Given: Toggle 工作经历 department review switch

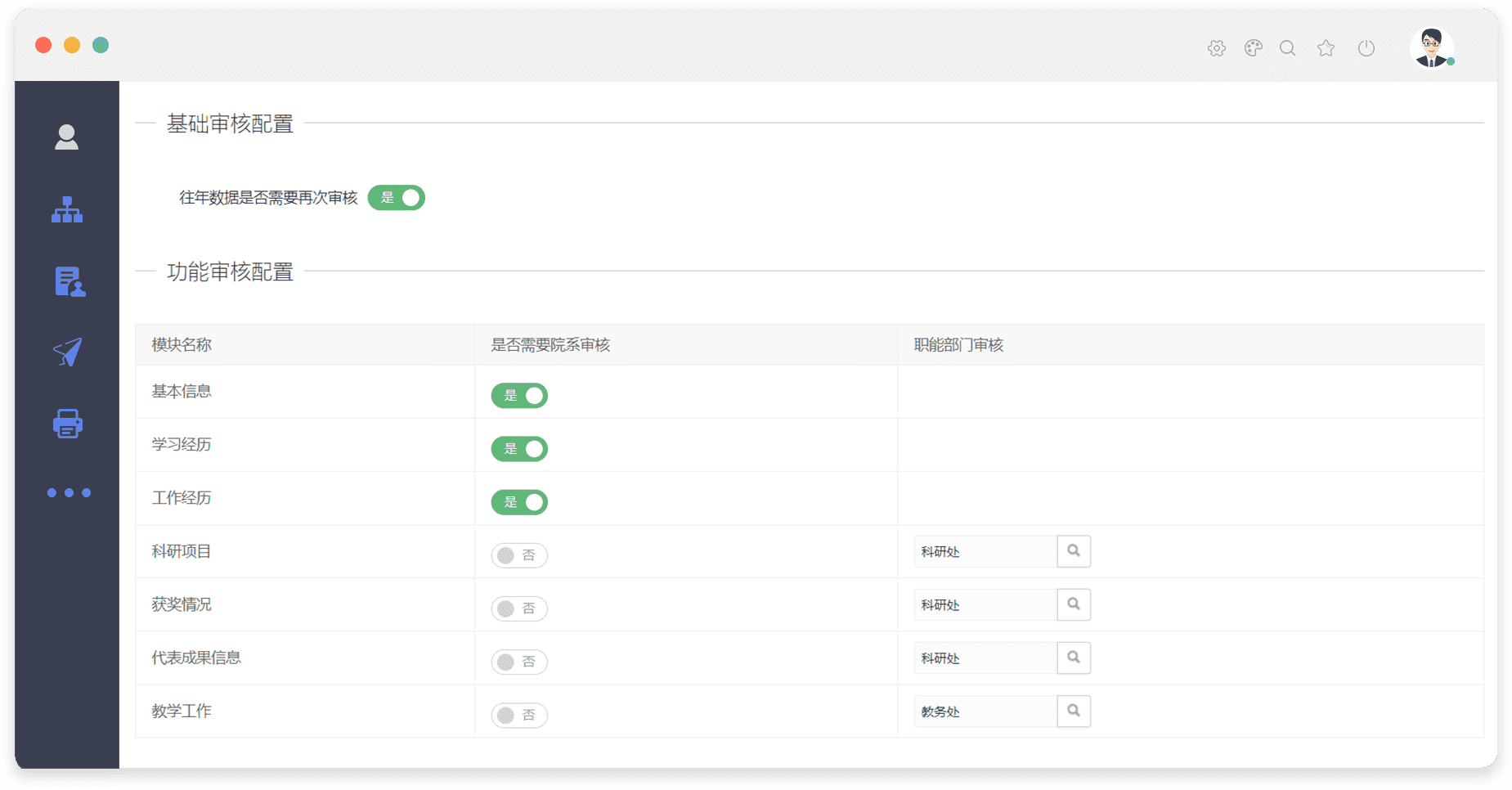Looking at the screenshot, I should coord(519,502).
